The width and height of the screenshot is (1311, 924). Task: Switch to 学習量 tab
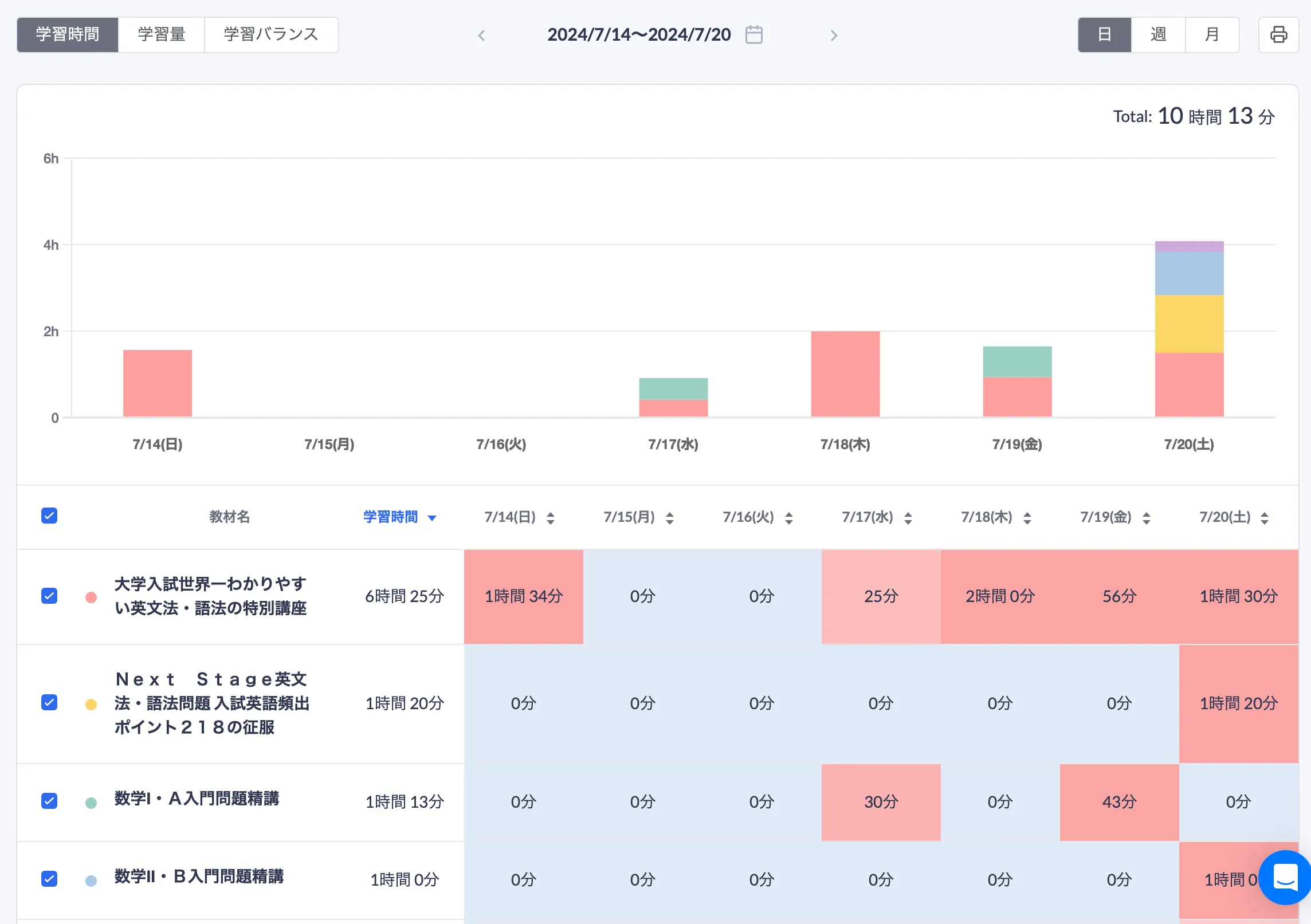pos(162,35)
